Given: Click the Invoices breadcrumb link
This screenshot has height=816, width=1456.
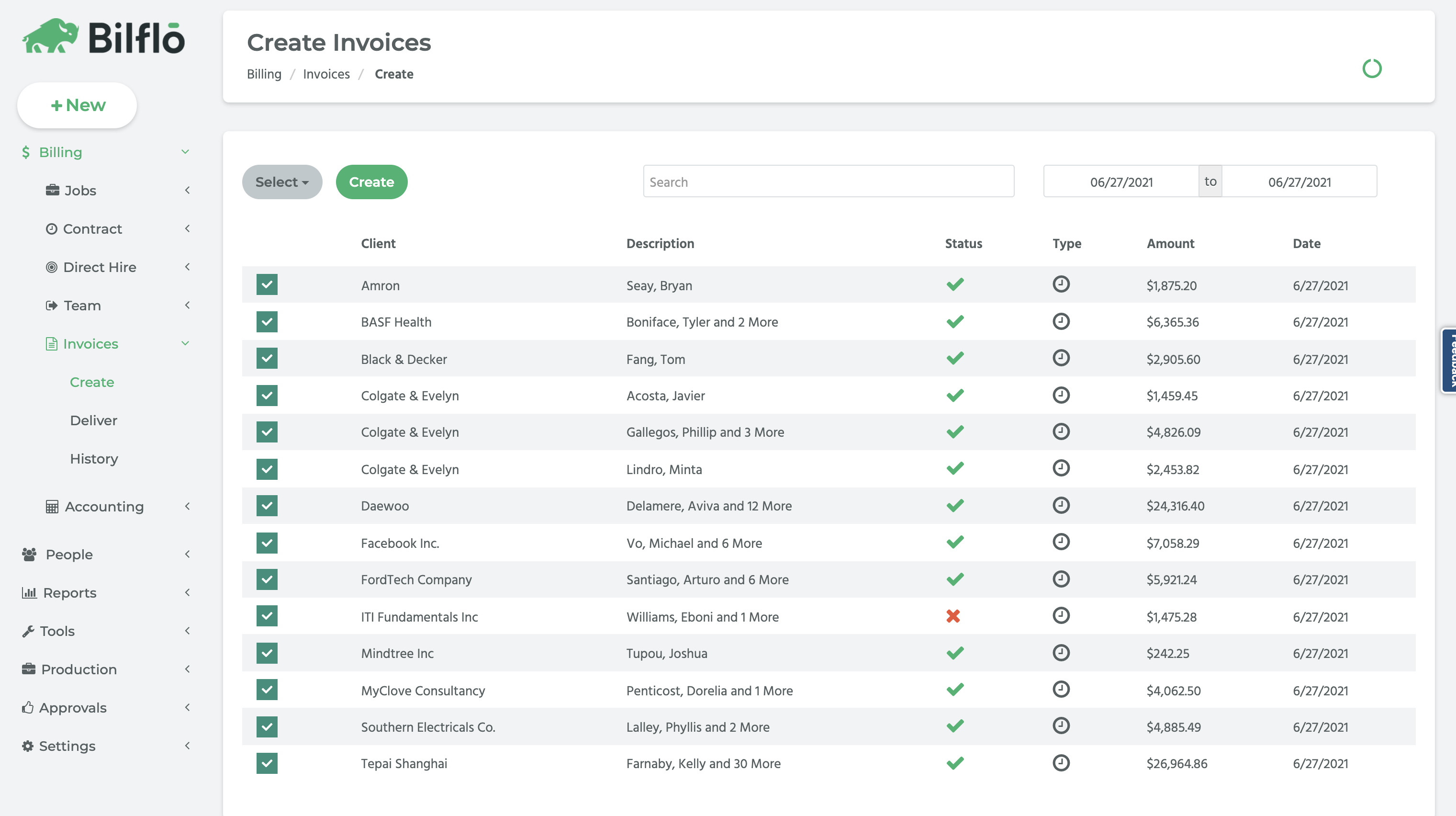Looking at the screenshot, I should pos(326,74).
